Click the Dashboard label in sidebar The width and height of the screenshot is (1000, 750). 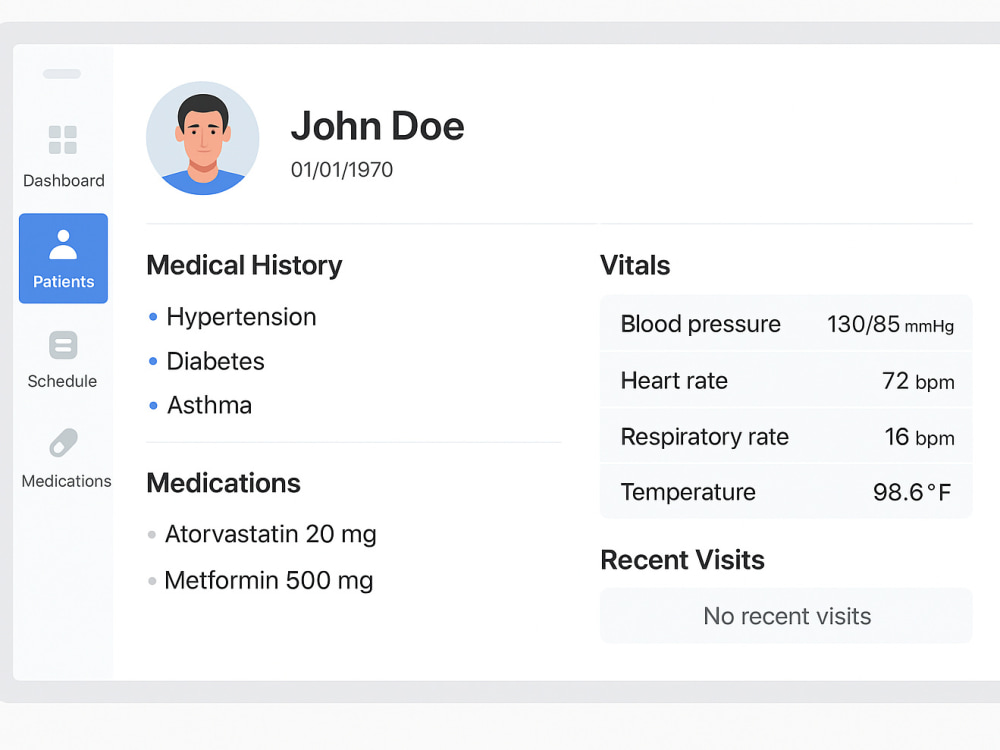pos(64,180)
